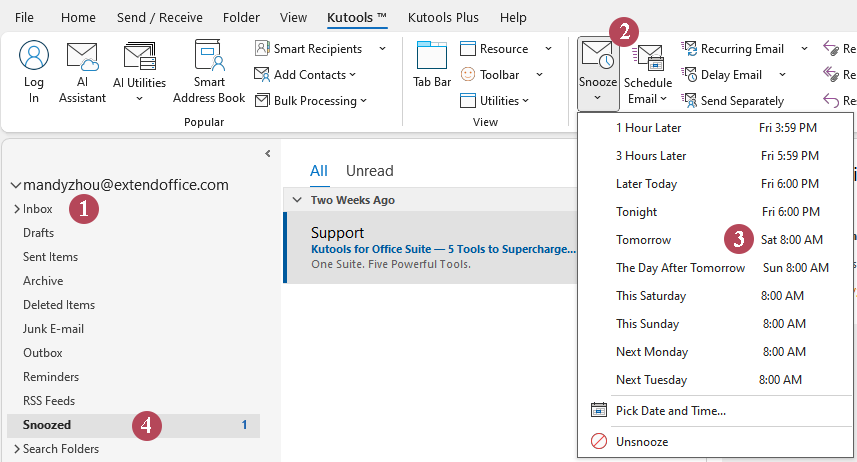Viewport: 857px width, 462px height.
Task: Open the Add Contacts dropdown arrow
Action: 353,74
